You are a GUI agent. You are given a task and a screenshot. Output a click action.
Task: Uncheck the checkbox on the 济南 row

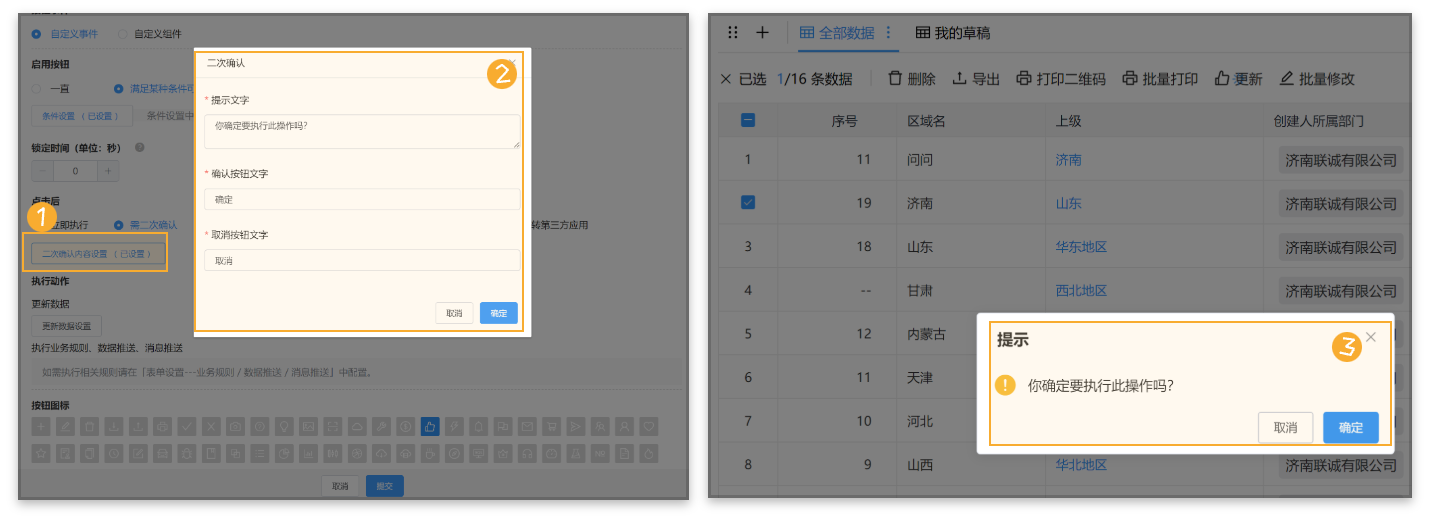(748, 202)
